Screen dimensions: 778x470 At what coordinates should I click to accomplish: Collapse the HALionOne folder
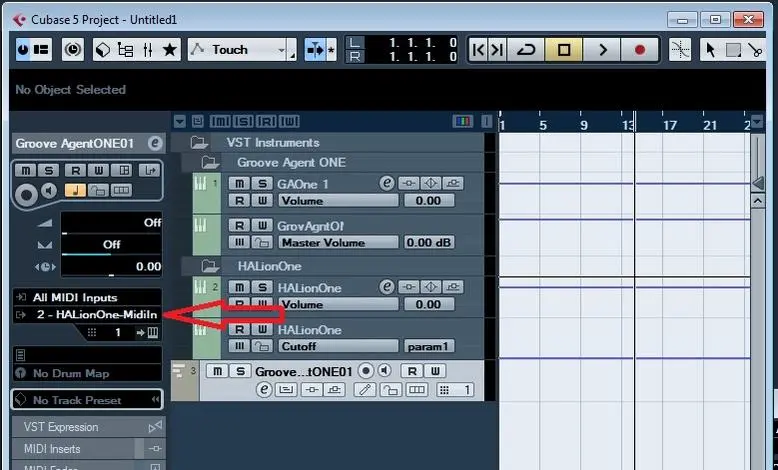click(x=210, y=267)
